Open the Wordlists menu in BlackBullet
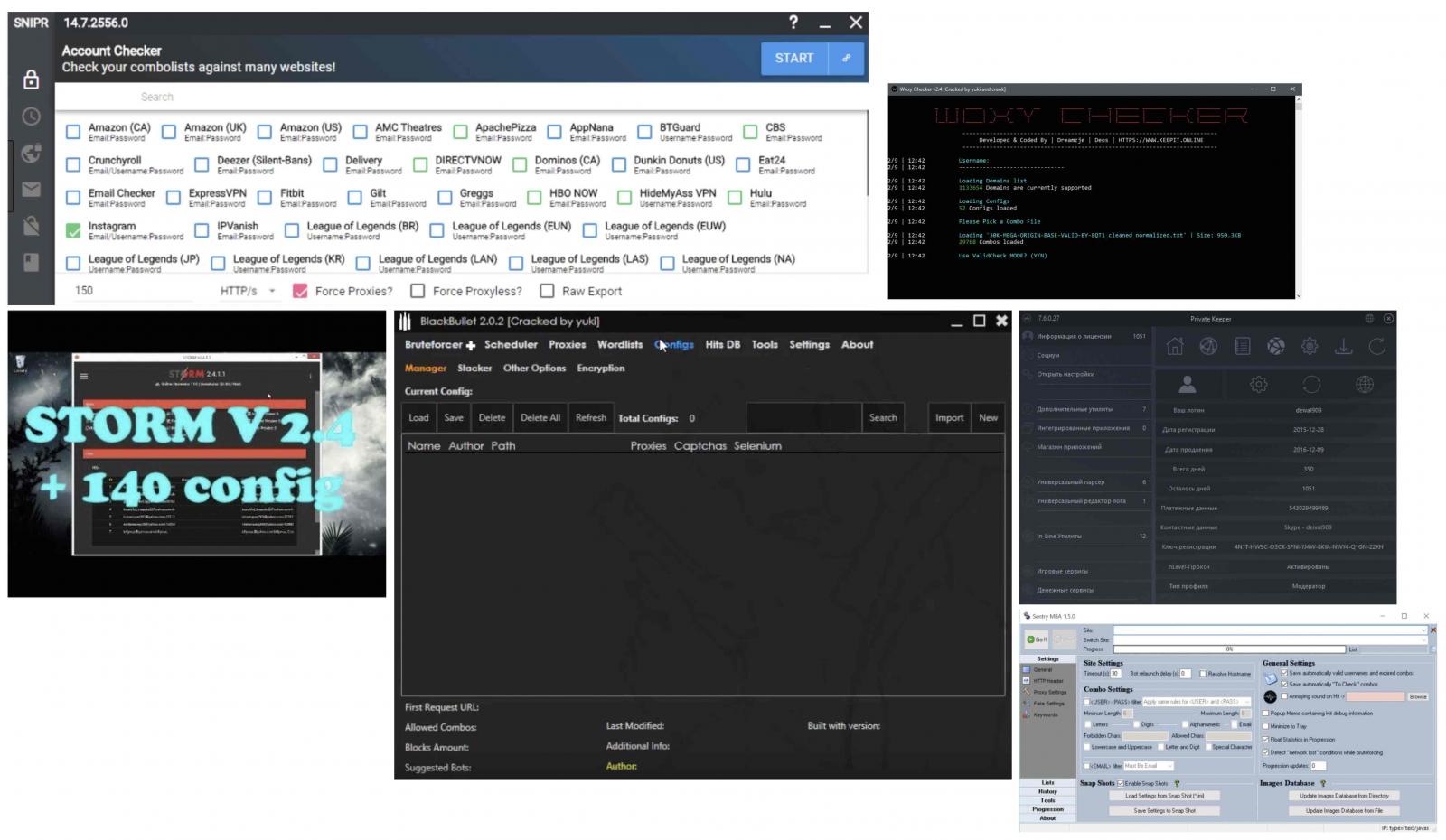The height and width of the screenshot is (840, 1446). pos(620,344)
